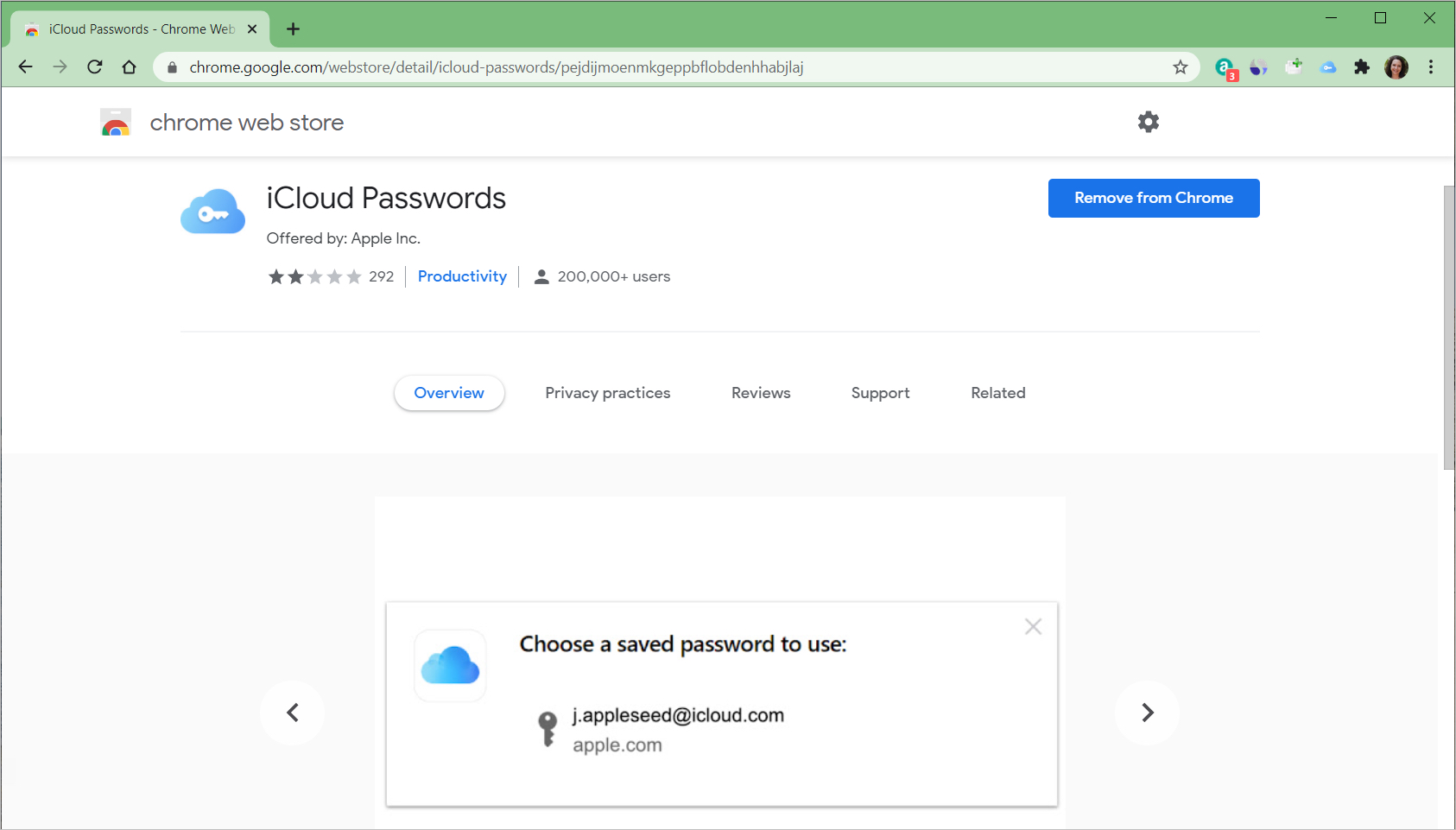Click the Offered by: Apple Inc. text
This screenshot has width=1456, height=830.
344,238
